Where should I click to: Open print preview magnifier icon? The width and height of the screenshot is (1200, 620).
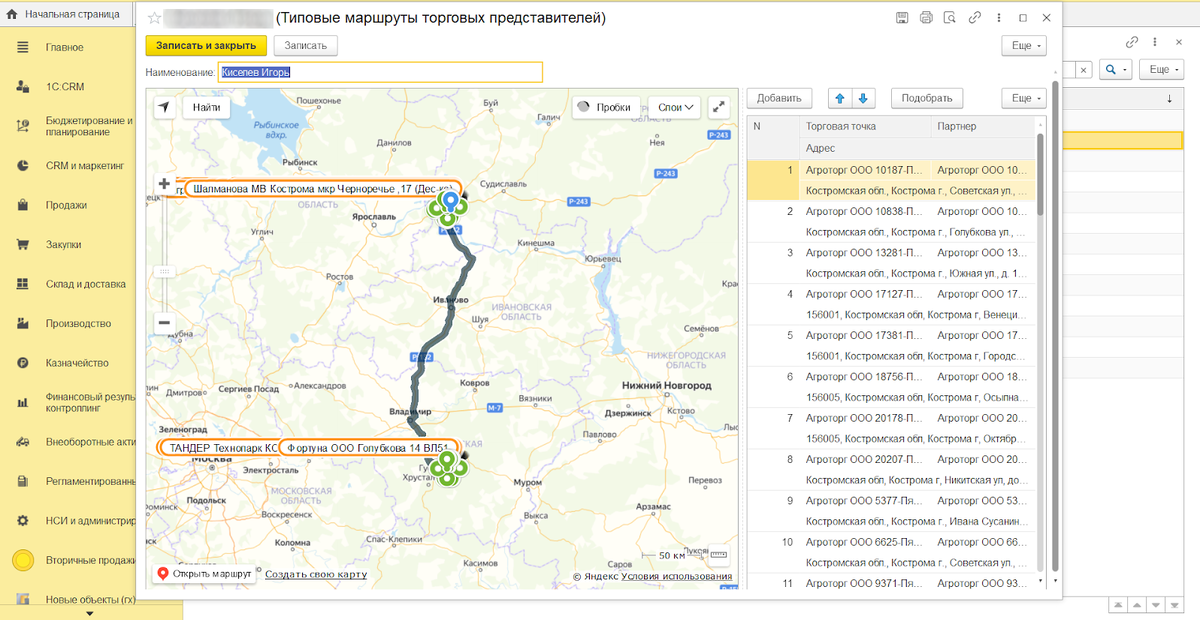949,18
